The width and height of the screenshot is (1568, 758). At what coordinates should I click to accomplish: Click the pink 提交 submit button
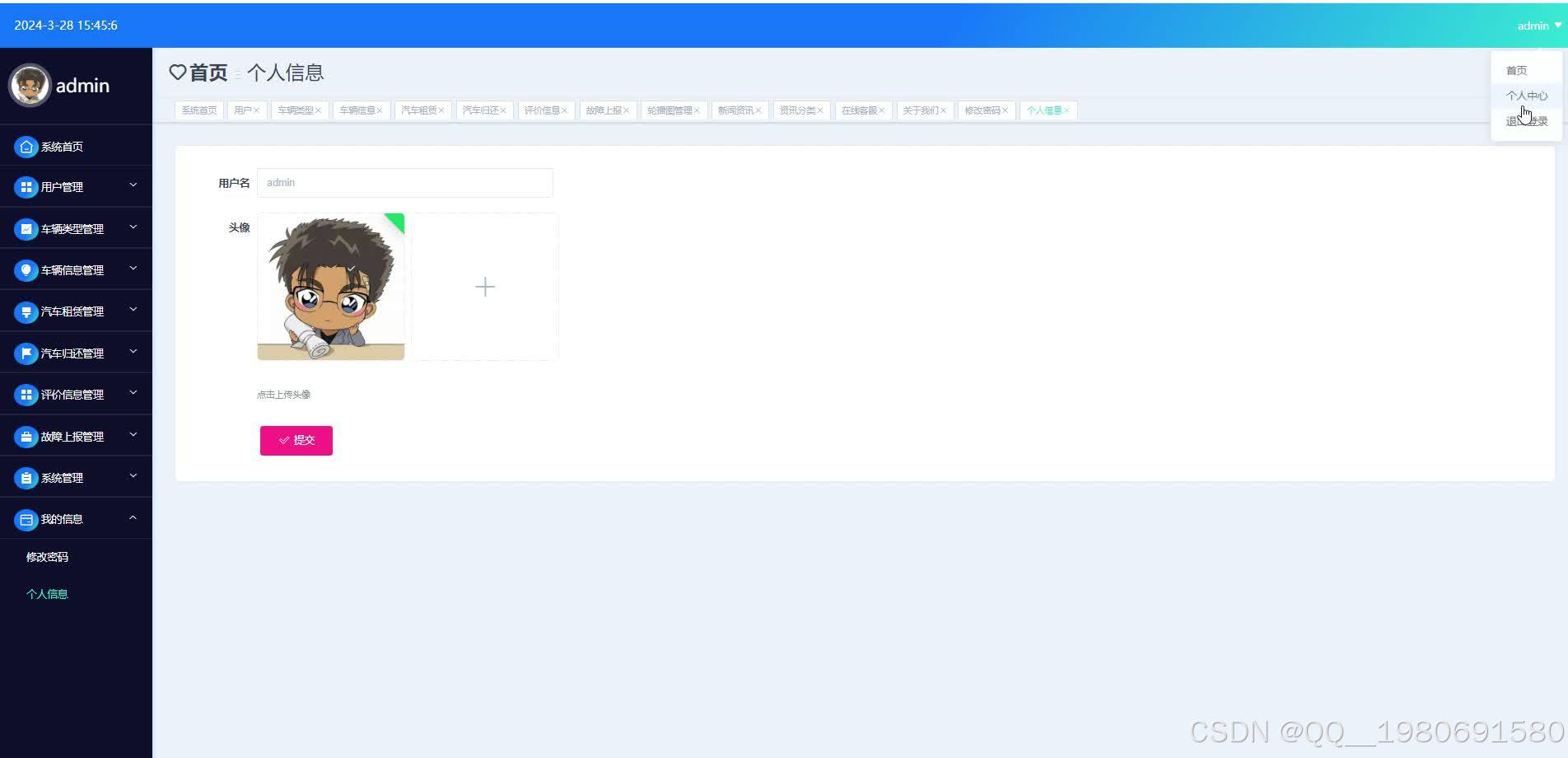pyautogui.click(x=296, y=441)
